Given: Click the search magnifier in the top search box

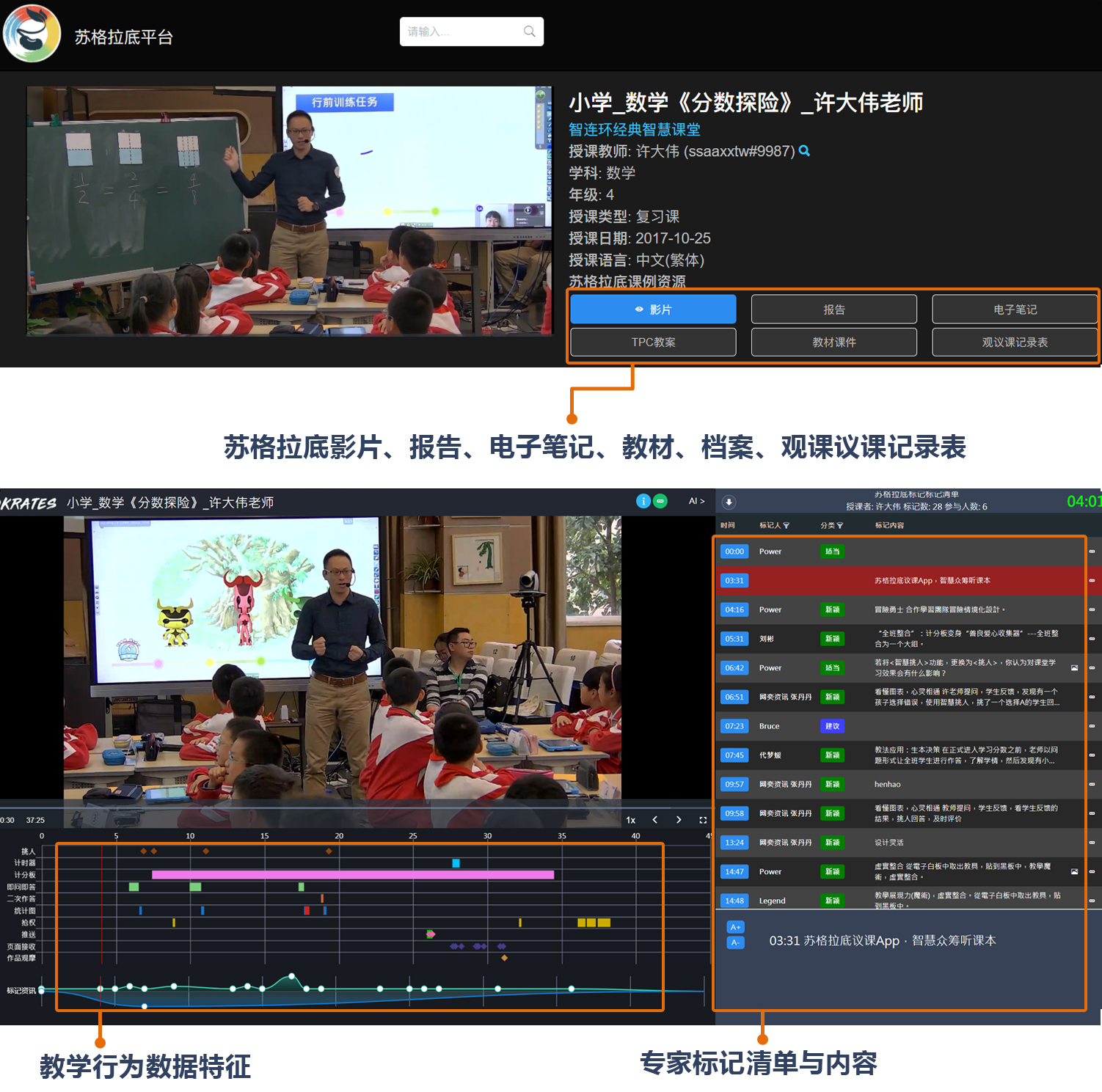Looking at the screenshot, I should coord(529,32).
